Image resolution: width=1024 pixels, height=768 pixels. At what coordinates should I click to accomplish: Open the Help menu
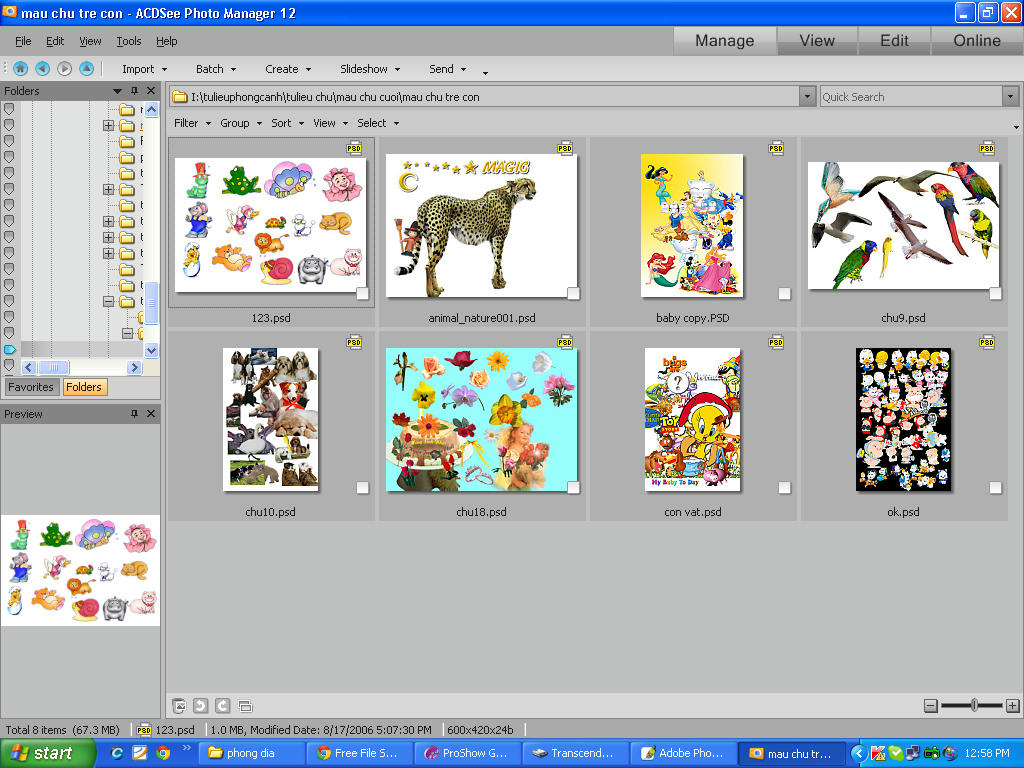(167, 41)
